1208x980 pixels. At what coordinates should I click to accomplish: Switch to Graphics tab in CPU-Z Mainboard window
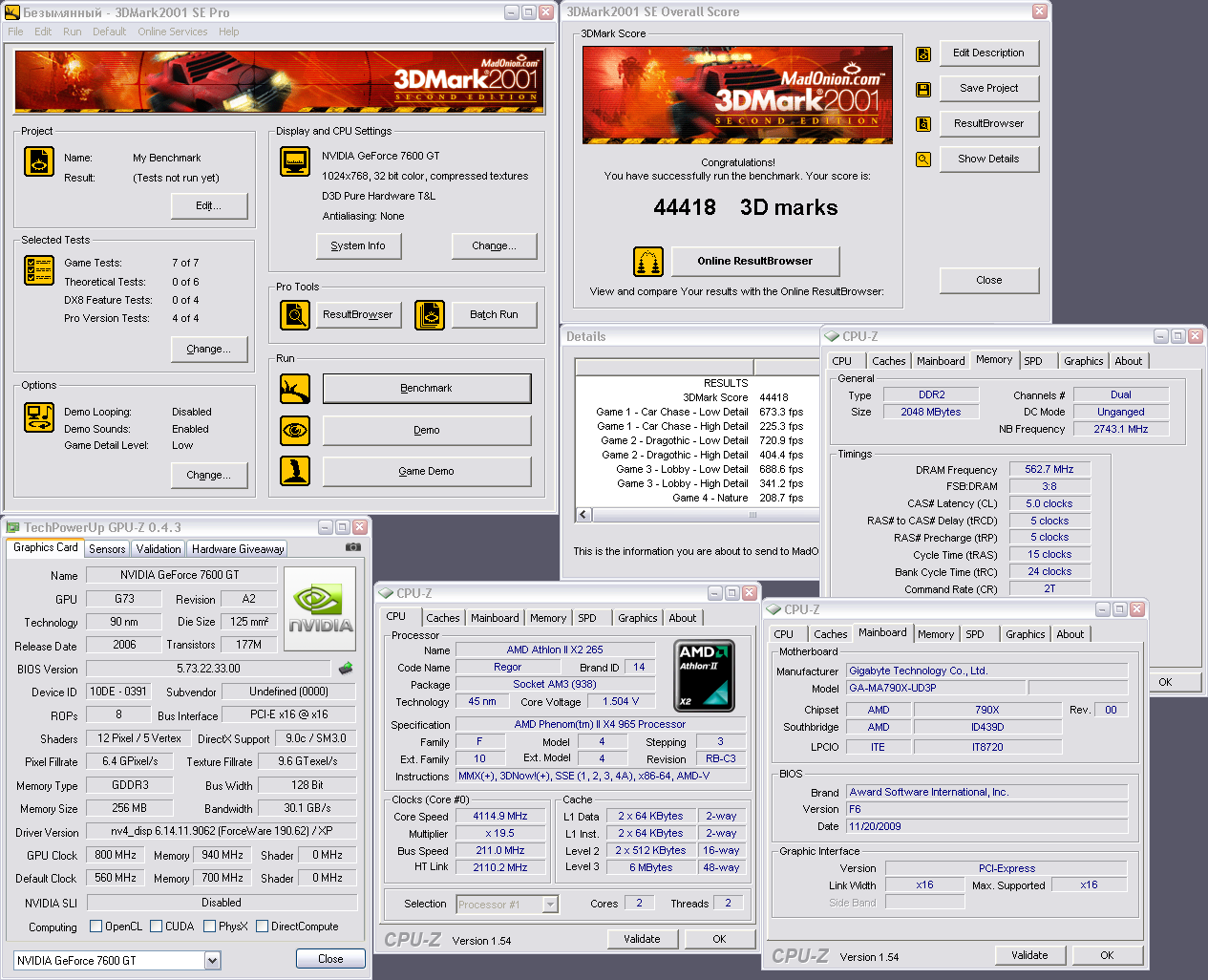click(x=1026, y=634)
